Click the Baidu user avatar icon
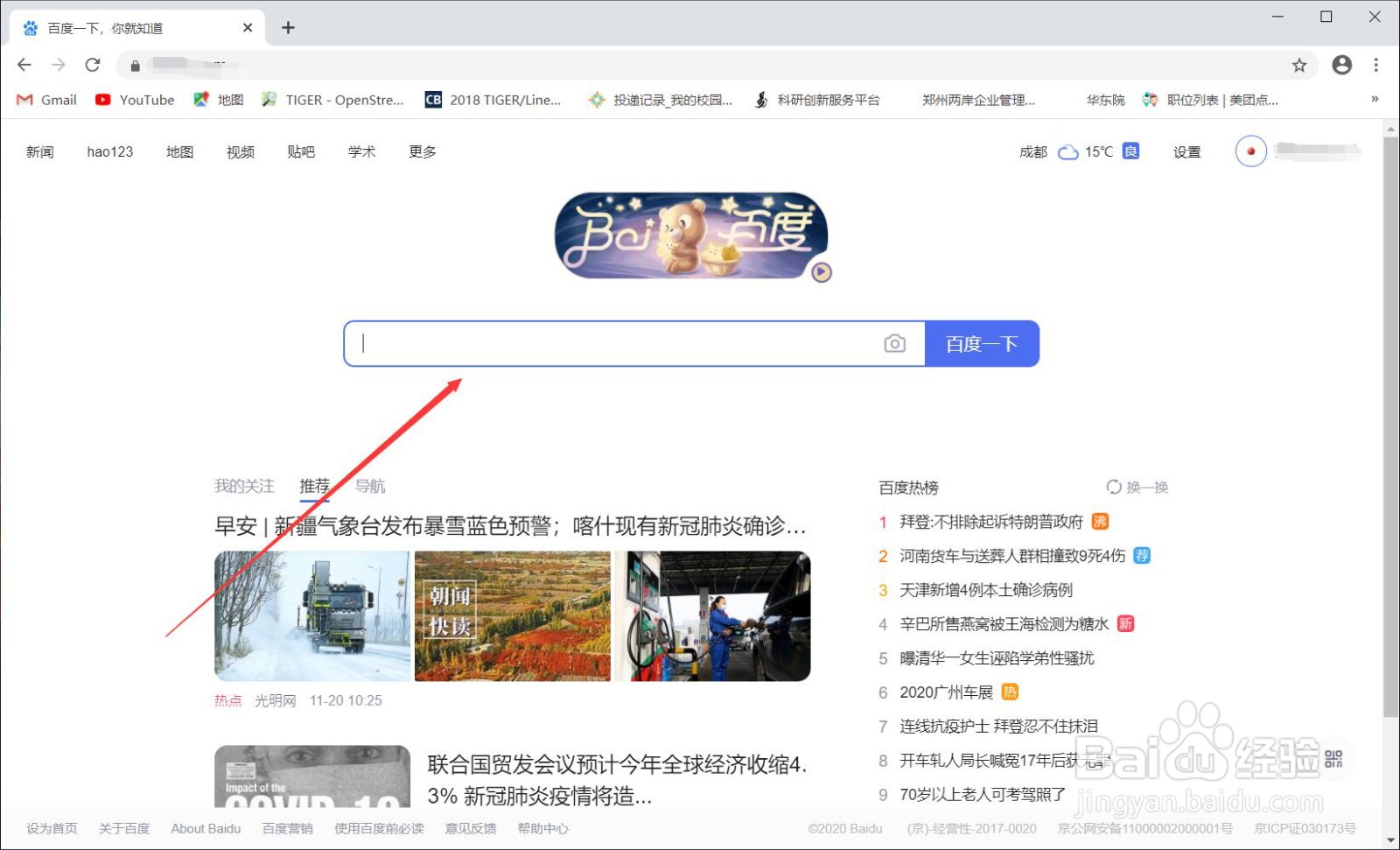This screenshot has width=1400, height=850. tap(1250, 151)
